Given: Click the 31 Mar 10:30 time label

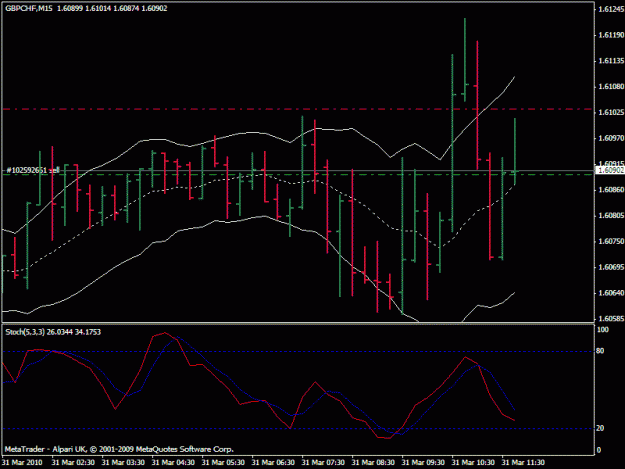Looking at the screenshot, I should click(x=473, y=463).
